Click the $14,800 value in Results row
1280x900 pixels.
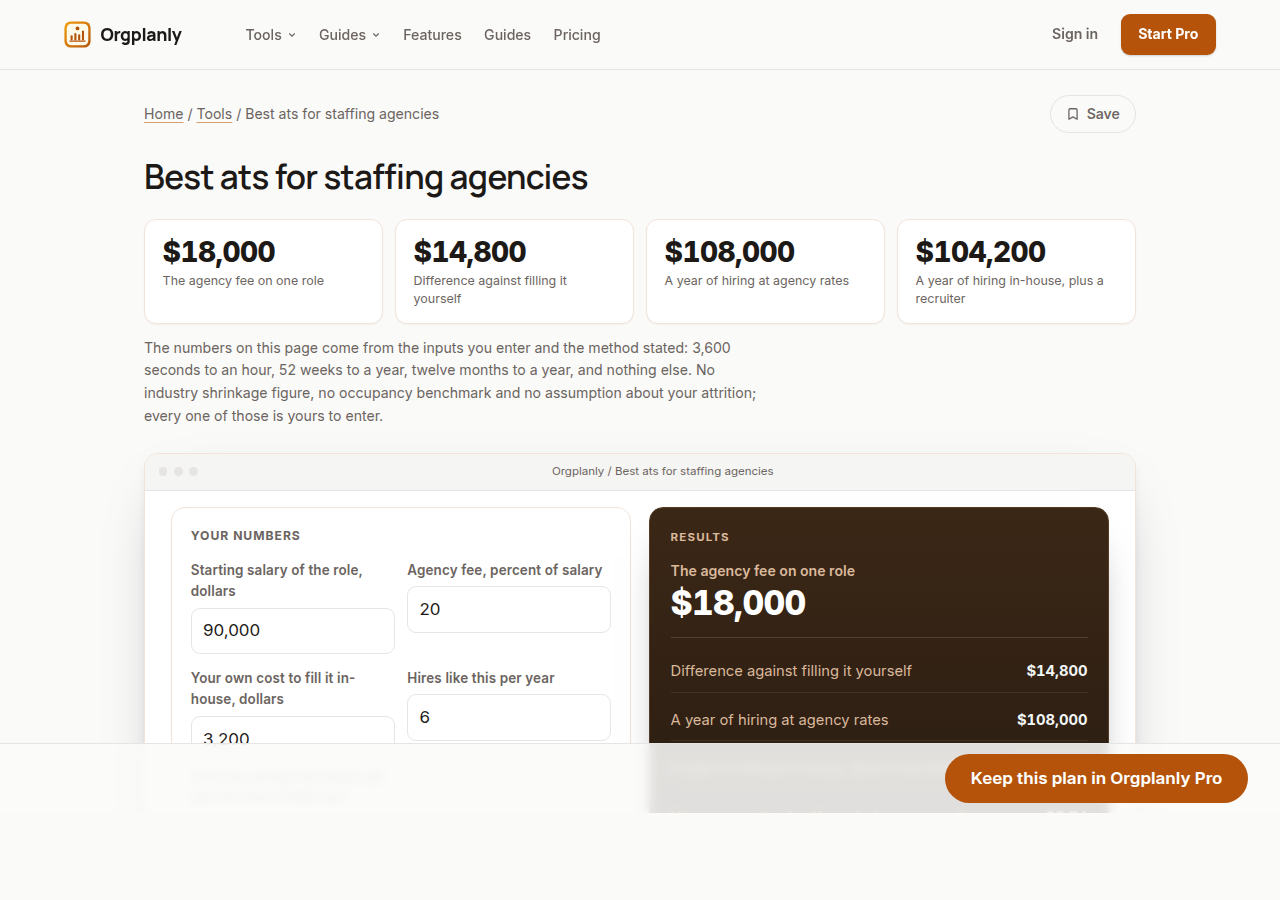tap(1057, 670)
